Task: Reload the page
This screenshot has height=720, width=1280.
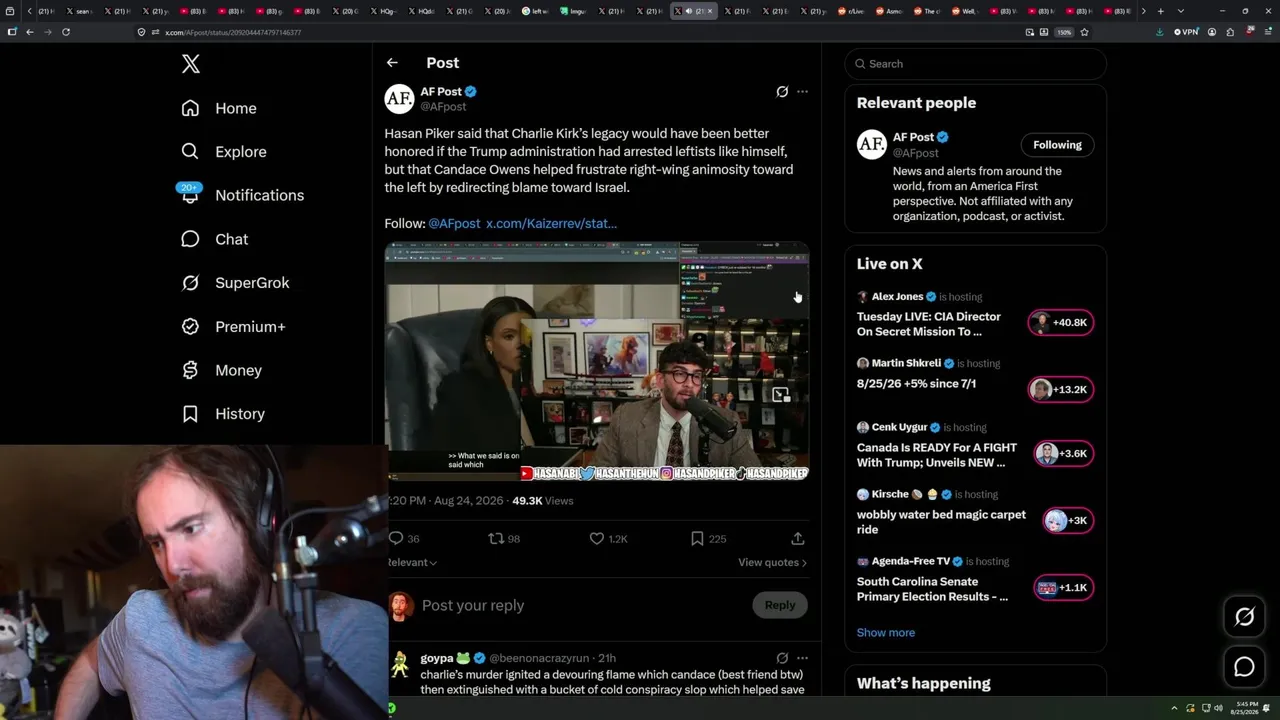Action: 66,32
